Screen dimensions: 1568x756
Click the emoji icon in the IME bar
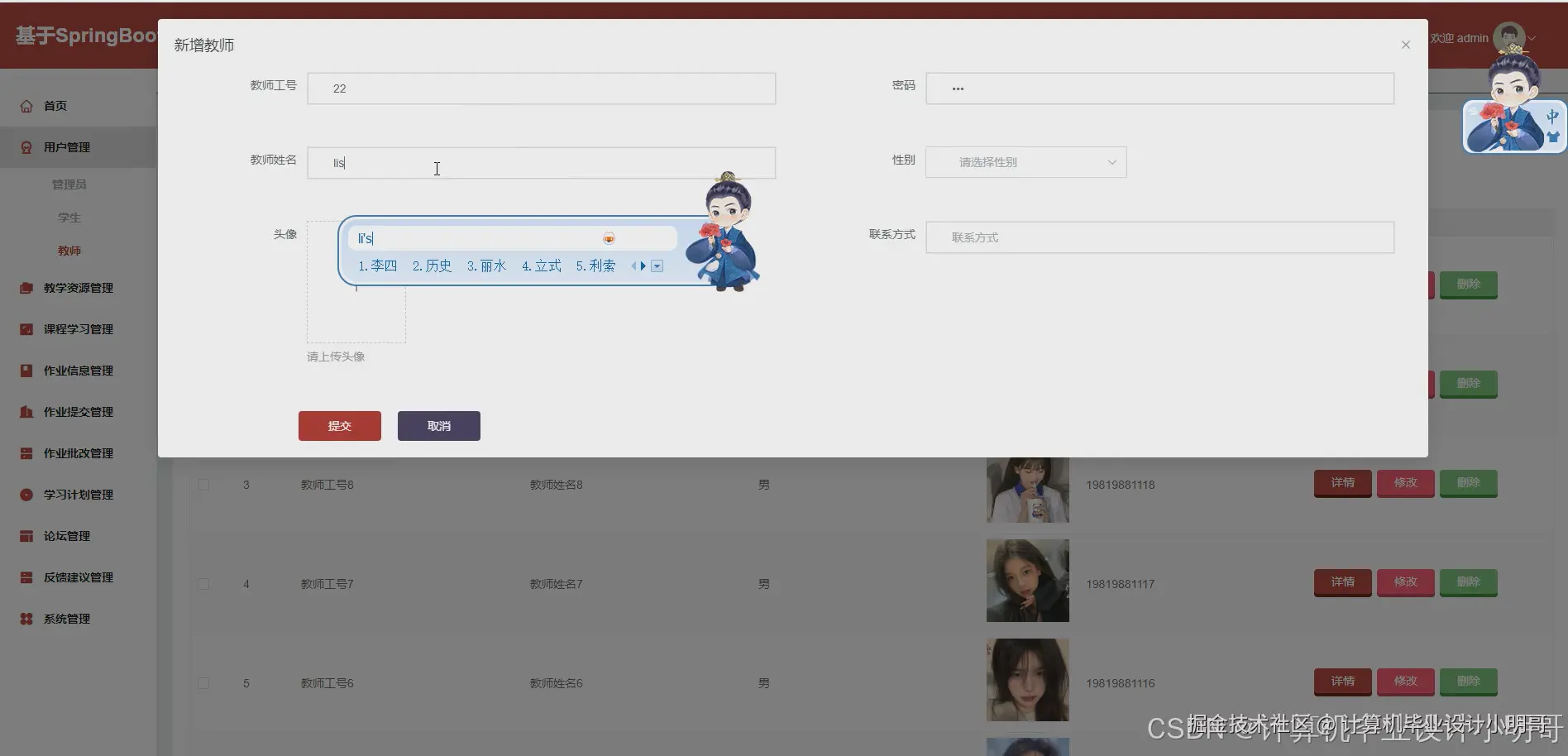click(x=610, y=237)
